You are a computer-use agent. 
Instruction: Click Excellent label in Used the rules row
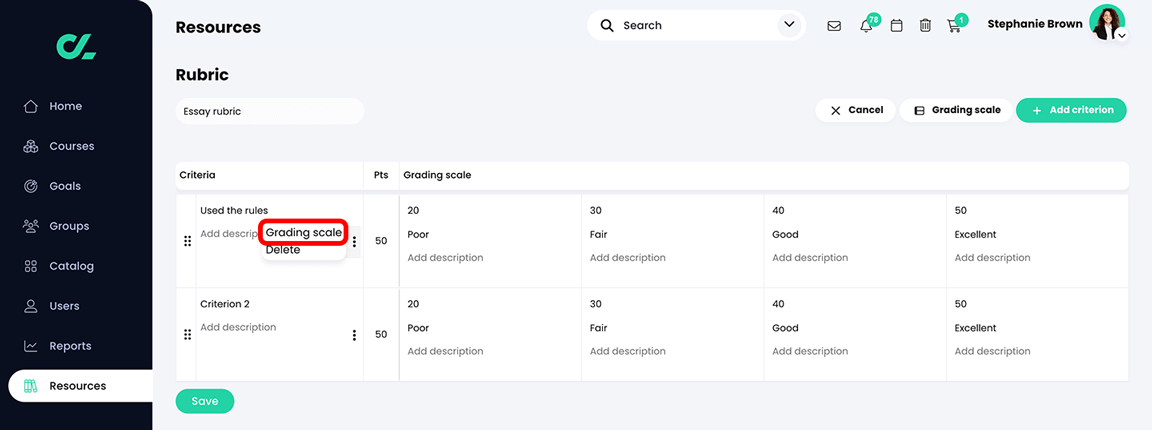pos(975,234)
